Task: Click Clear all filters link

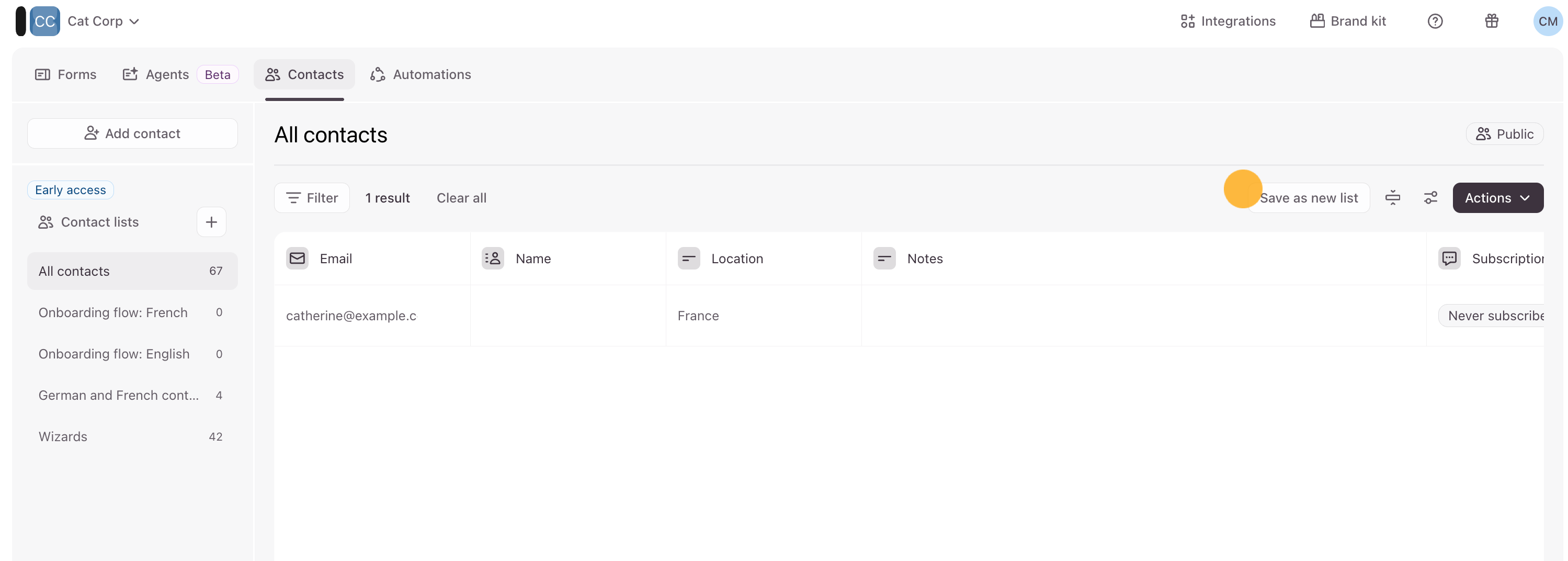Action: 461,198
